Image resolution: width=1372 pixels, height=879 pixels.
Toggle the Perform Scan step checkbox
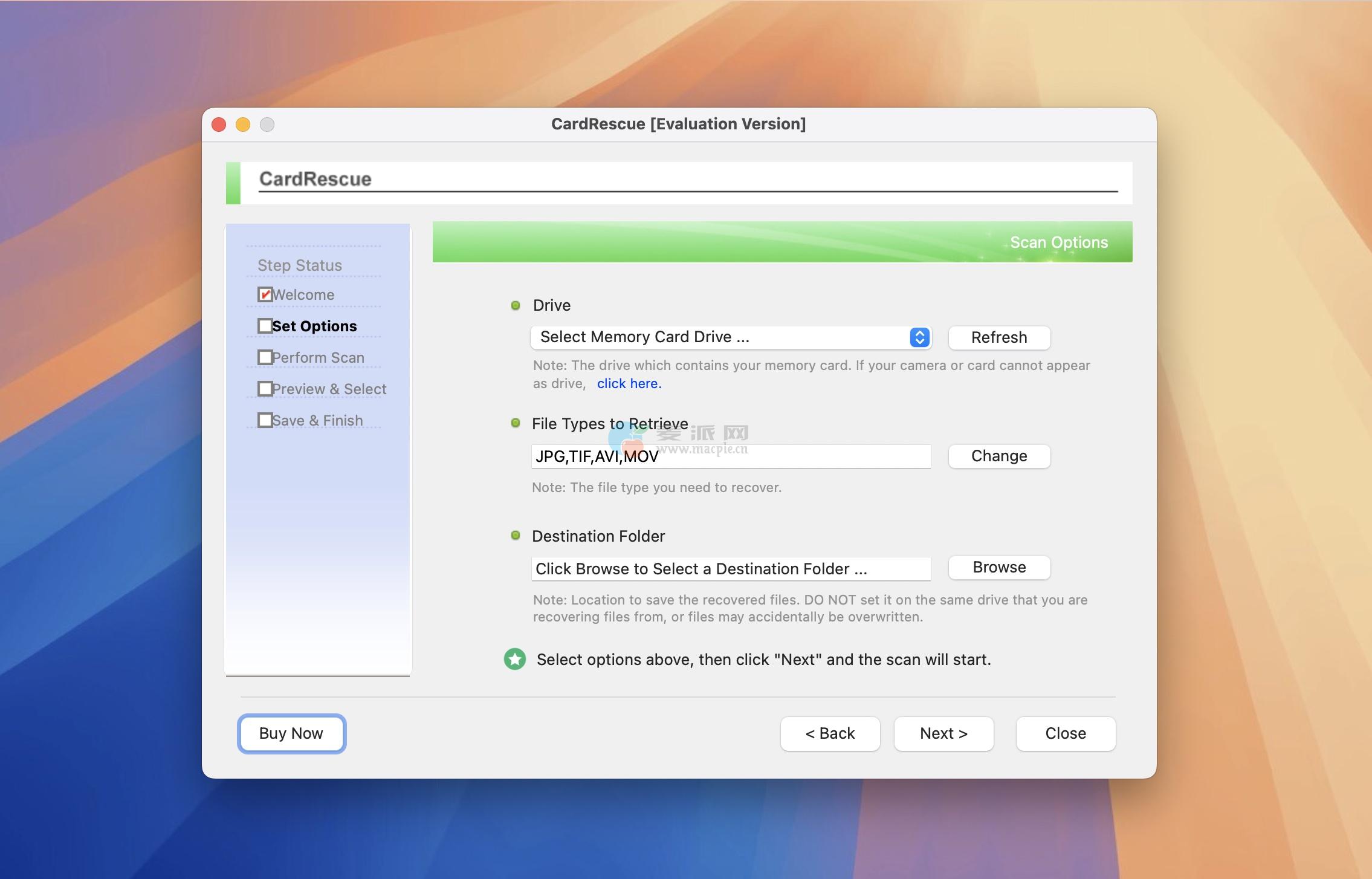click(265, 357)
